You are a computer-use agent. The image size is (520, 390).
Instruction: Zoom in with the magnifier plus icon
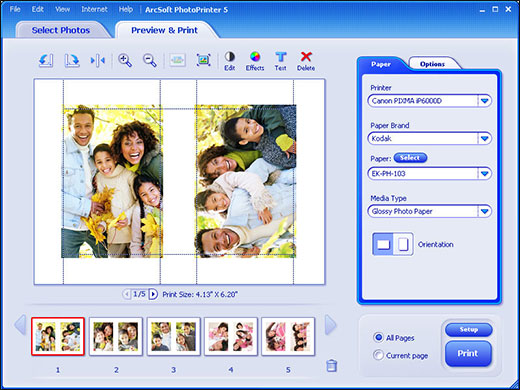(125, 61)
